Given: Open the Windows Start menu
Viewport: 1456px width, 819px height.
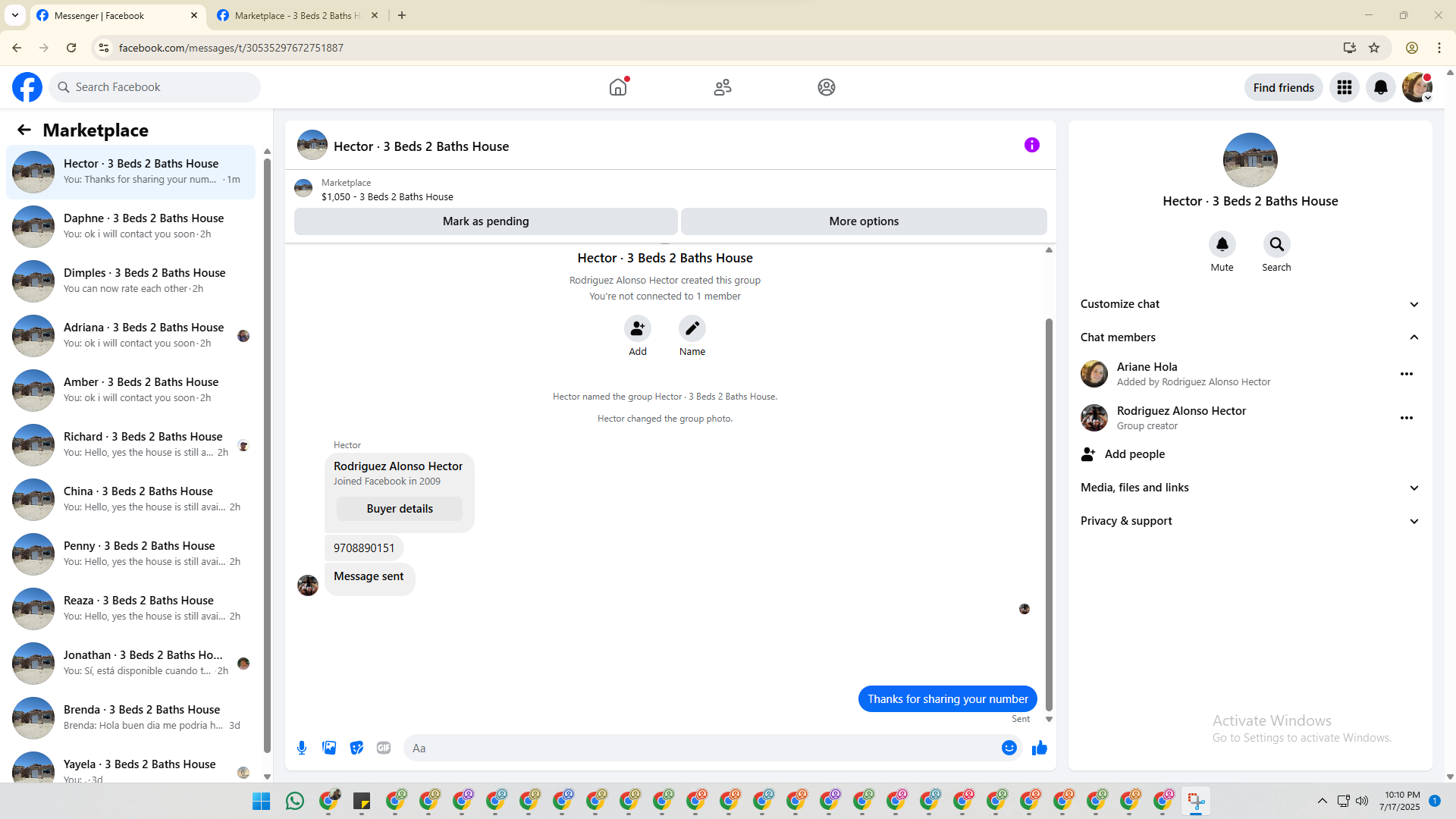Looking at the screenshot, I should coord(262,801).
